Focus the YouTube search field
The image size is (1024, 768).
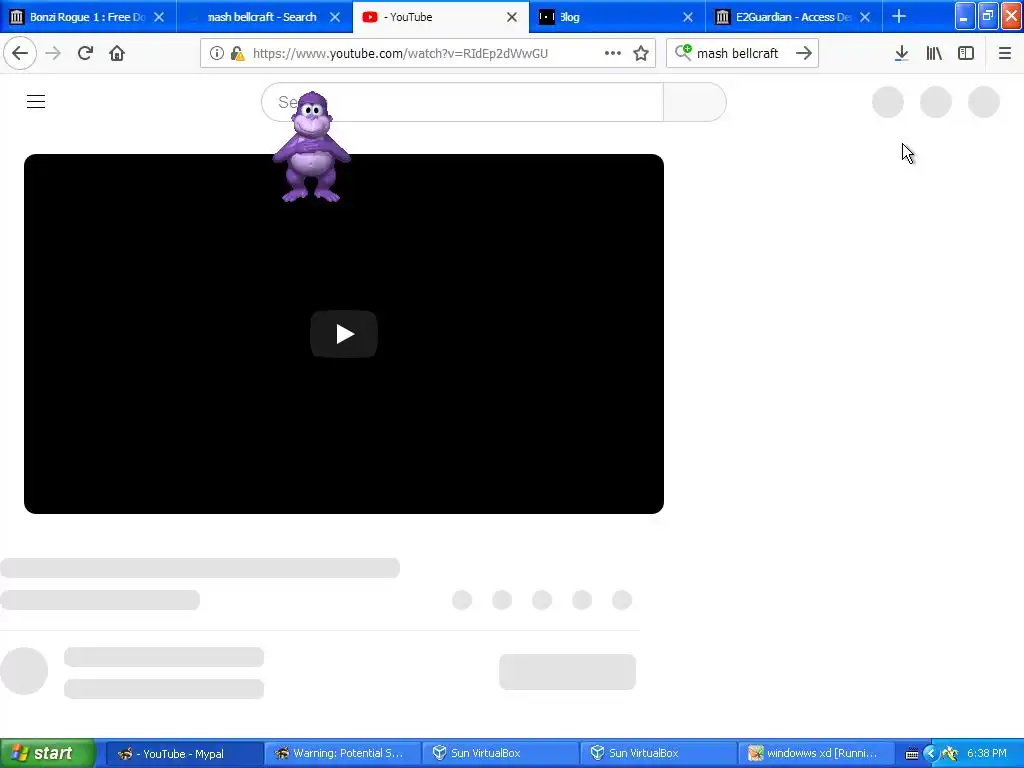[x=462, y=102]
